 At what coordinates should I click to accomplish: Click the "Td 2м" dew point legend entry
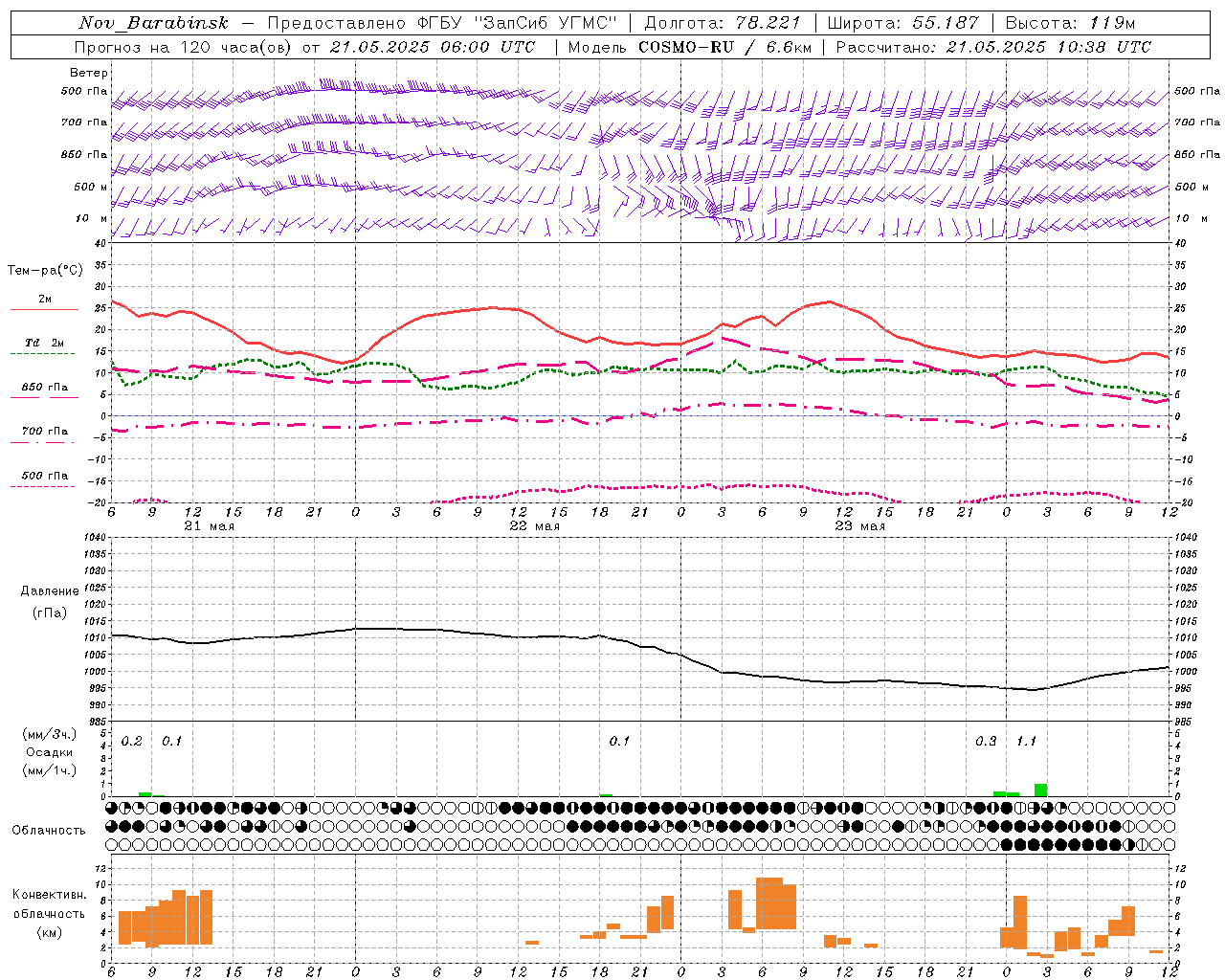click(x=45, y=343)
